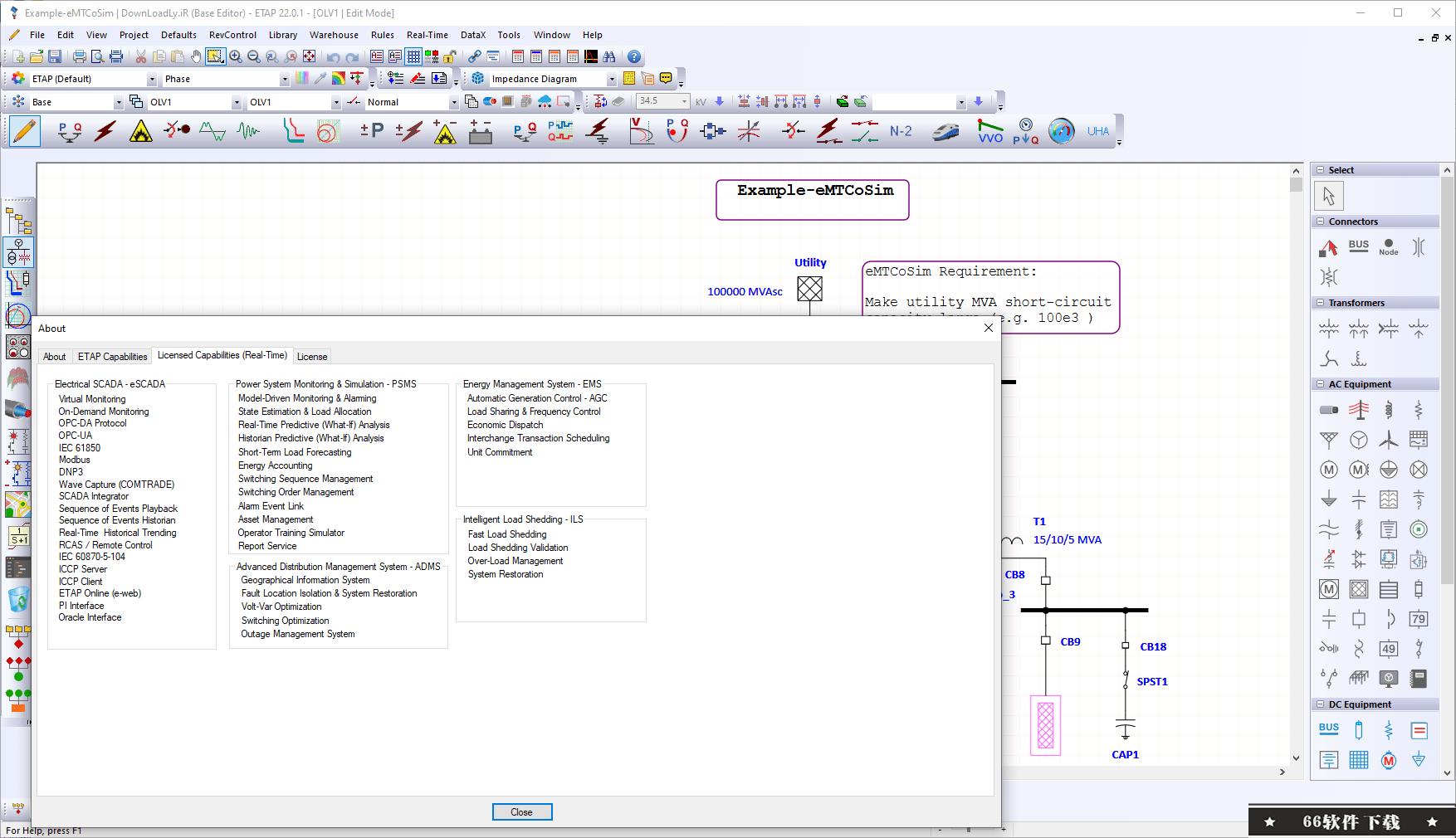The image size is (1456, 838).
Task: Open the train traction power mode
Action: coord(945,131)
